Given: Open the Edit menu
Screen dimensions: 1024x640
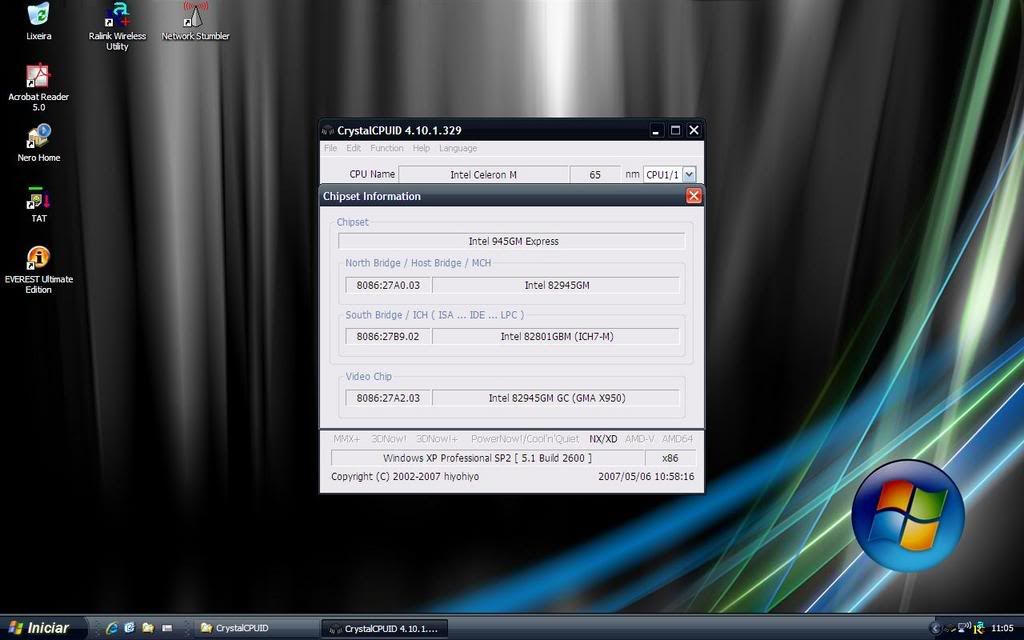Looking at the screenshot, I should pyautogui.click(x=354, y=149).
